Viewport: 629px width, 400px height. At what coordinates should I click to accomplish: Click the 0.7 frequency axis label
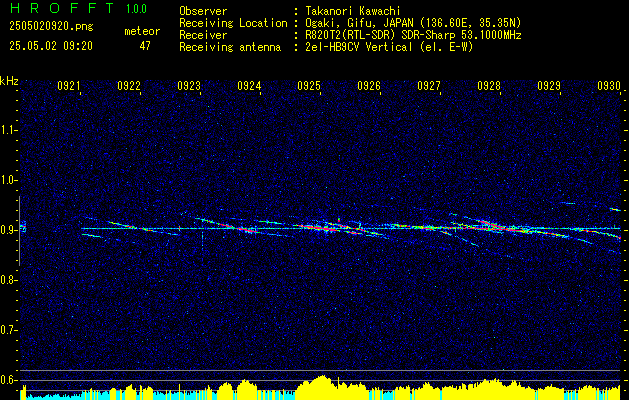pos(9,330)
